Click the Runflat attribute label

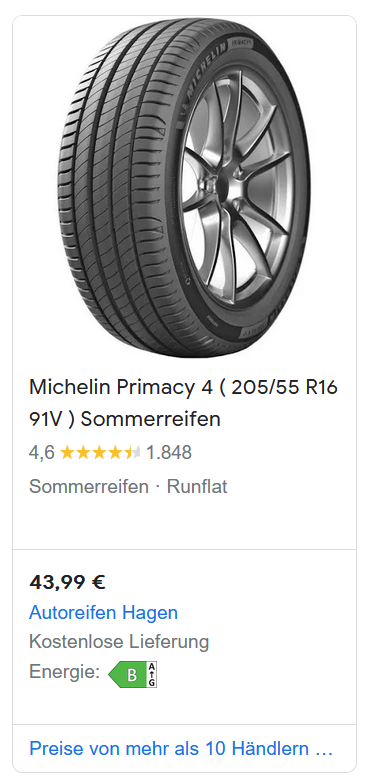[197, 486]
